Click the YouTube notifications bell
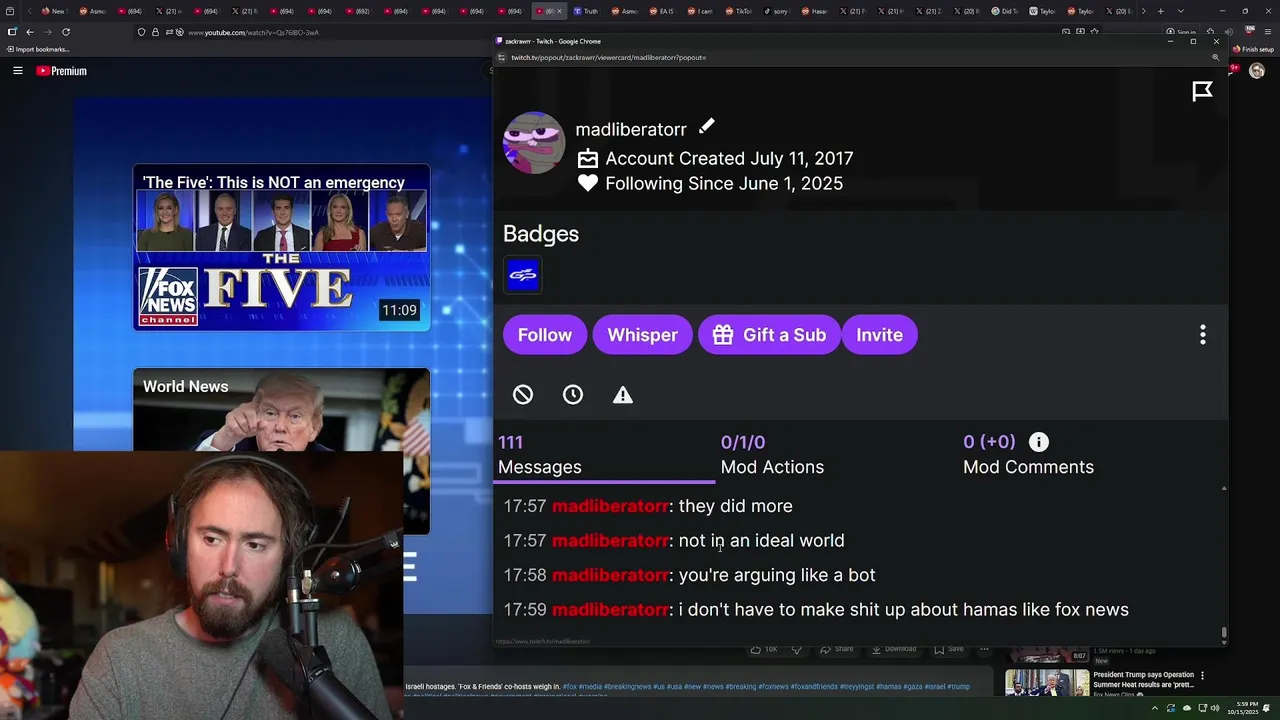 click(x=1234, y=70)
